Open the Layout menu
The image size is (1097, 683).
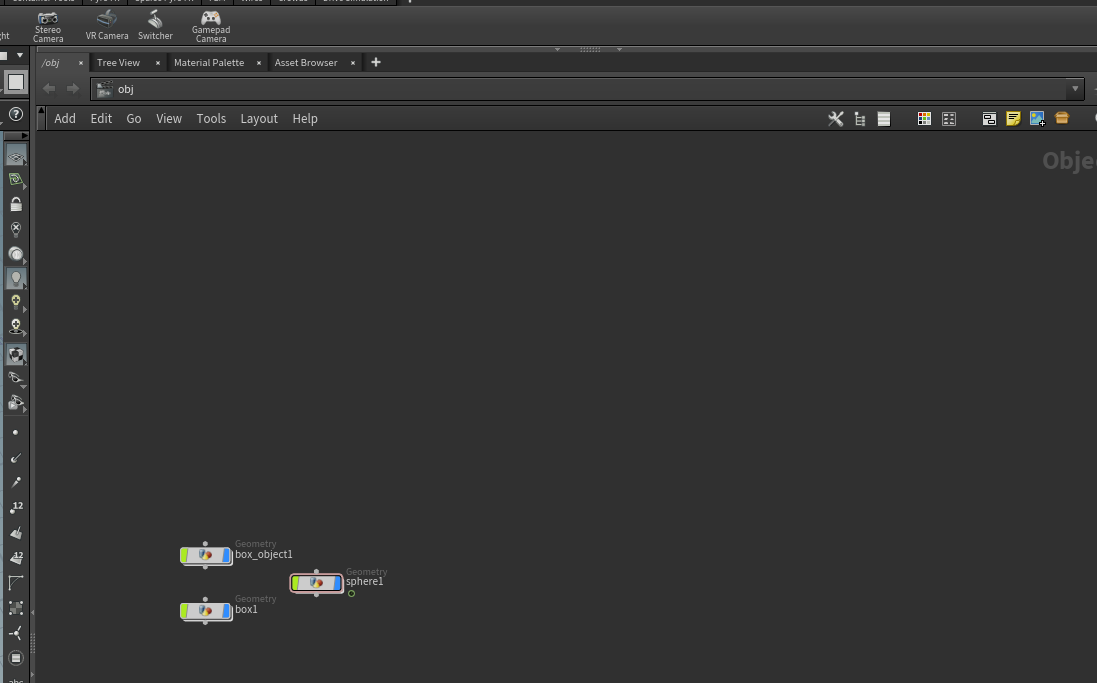click(x=259, y=119)
